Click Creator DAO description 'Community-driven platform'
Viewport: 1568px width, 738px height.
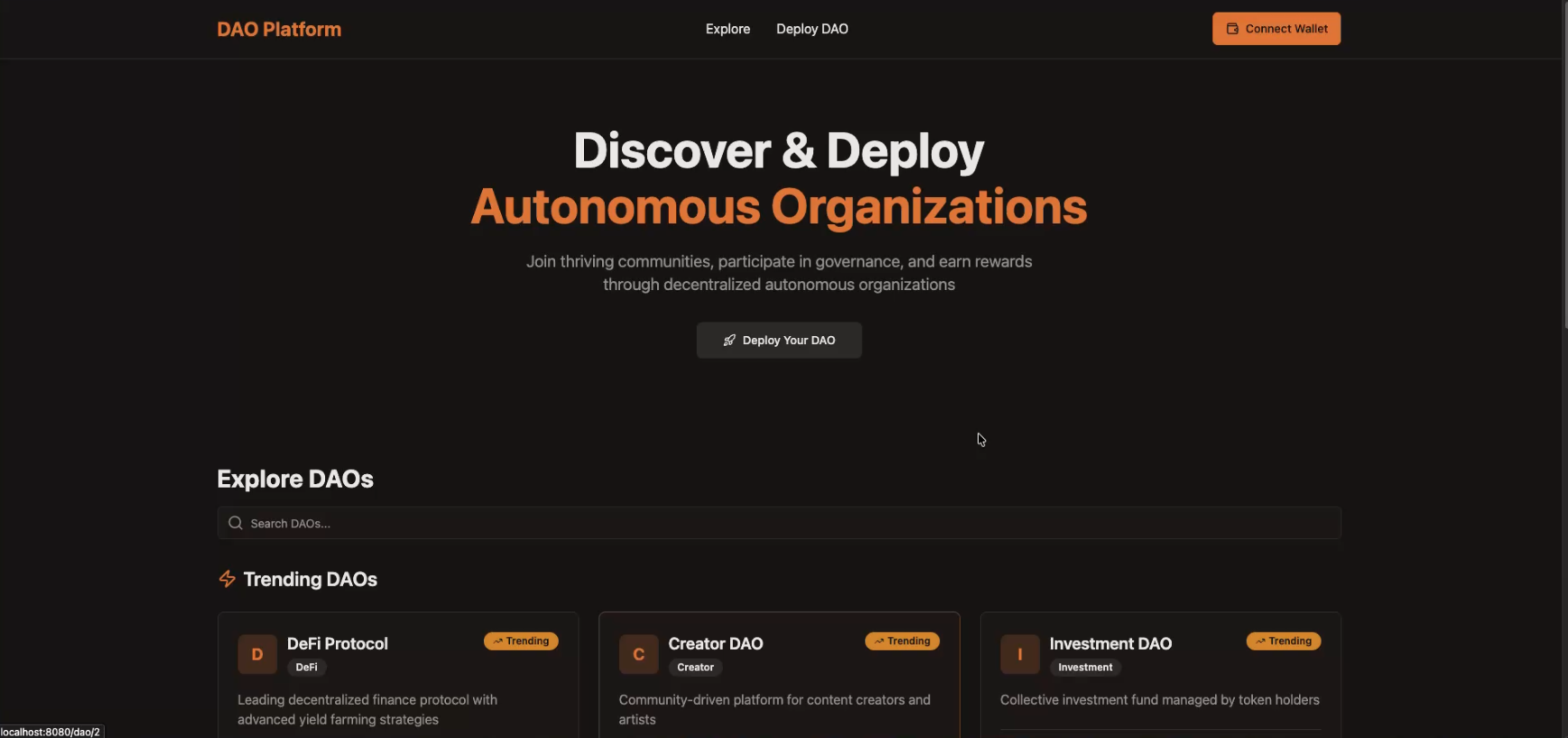[775, 710]
